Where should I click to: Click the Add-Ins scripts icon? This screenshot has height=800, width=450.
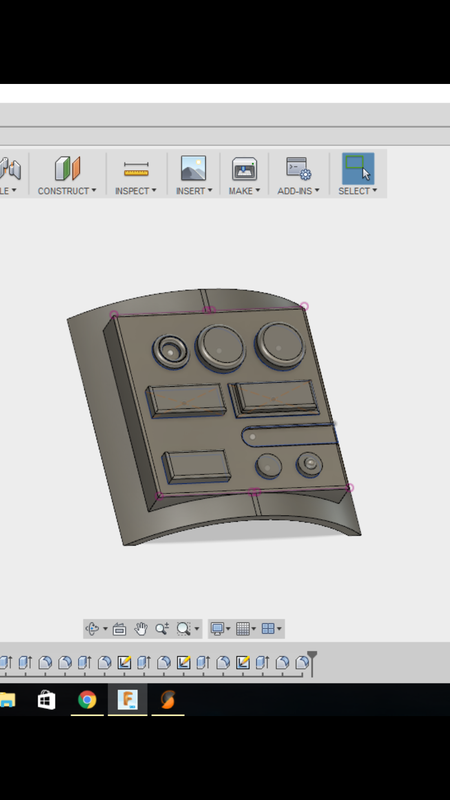pyautogui.click(x=298, y=168)
